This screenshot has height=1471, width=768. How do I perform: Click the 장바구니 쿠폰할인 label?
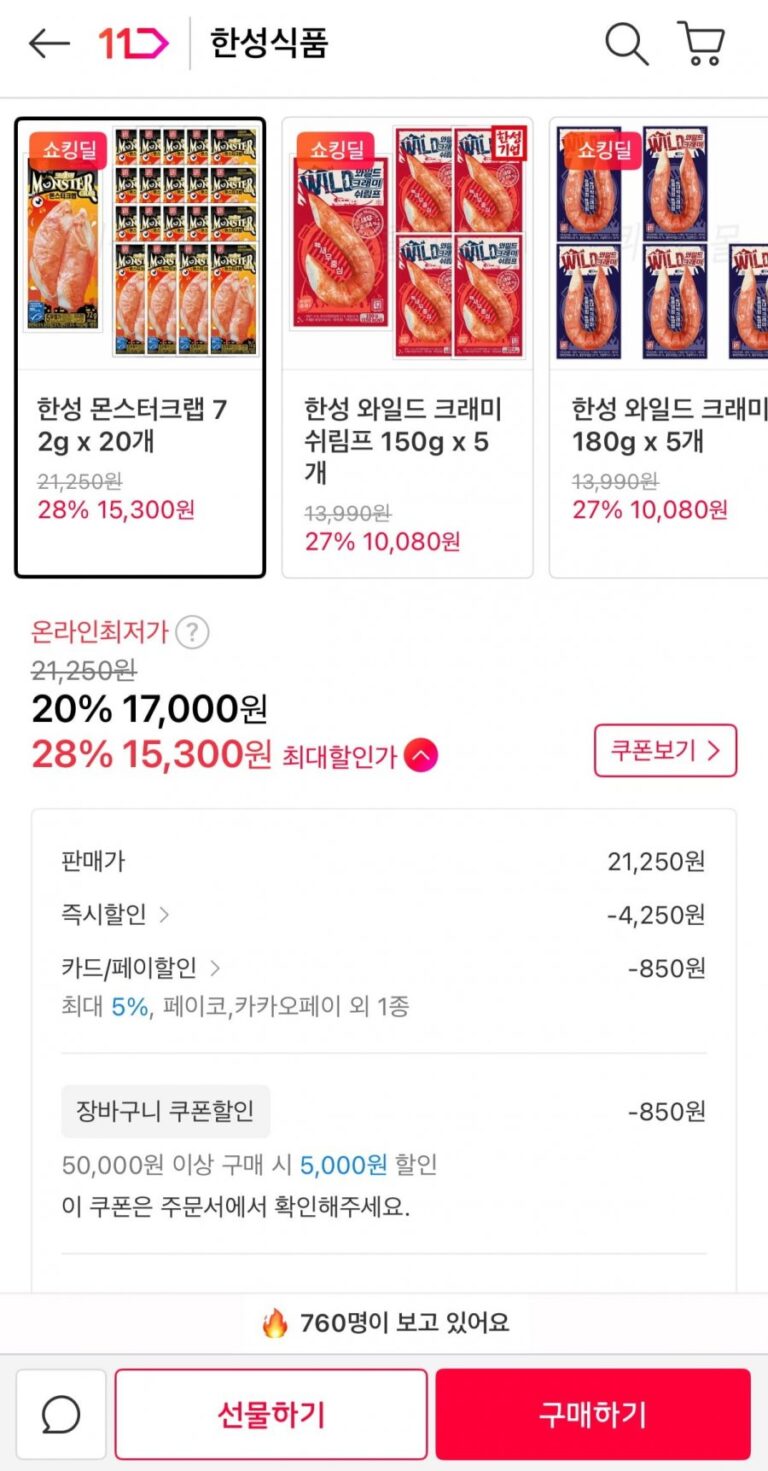pos(166,1111)
